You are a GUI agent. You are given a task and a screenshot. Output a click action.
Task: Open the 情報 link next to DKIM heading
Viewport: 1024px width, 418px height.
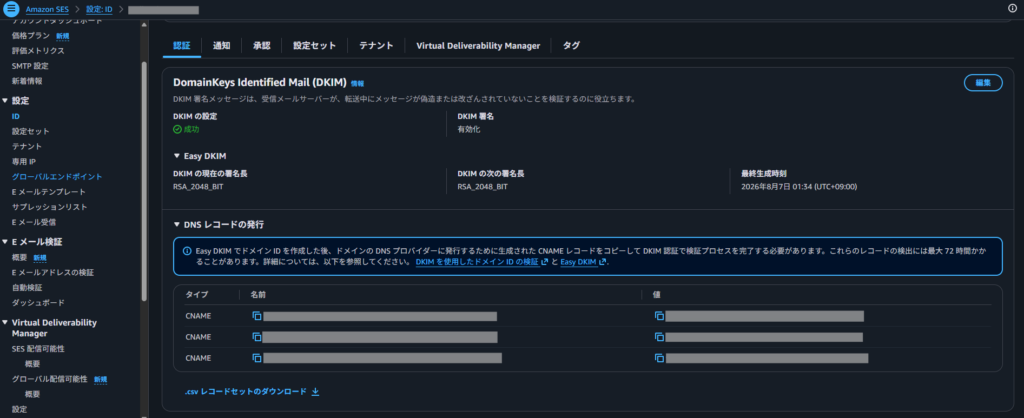[x=357, y=84]
